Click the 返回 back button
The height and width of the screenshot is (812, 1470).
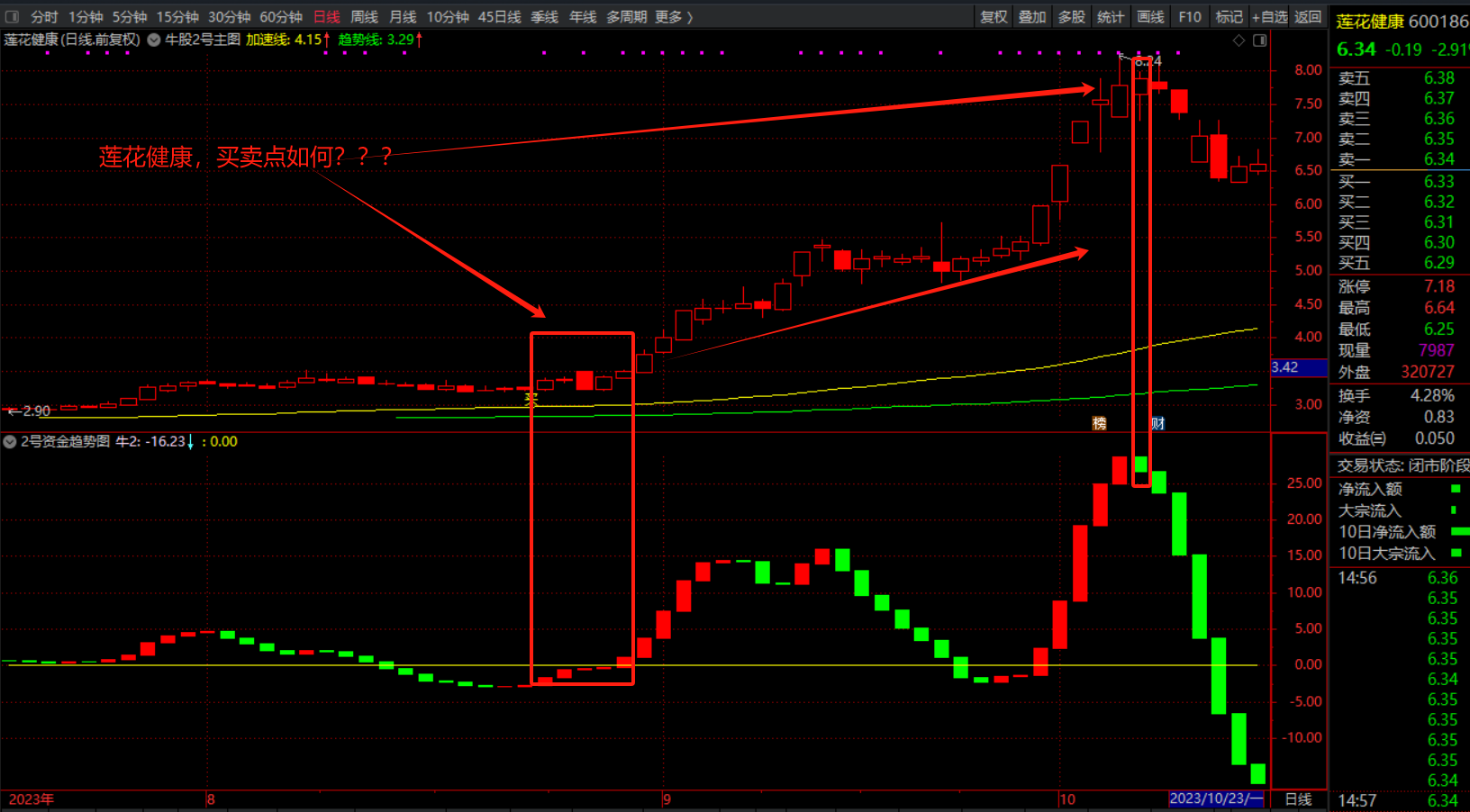tap(1308, 16)
